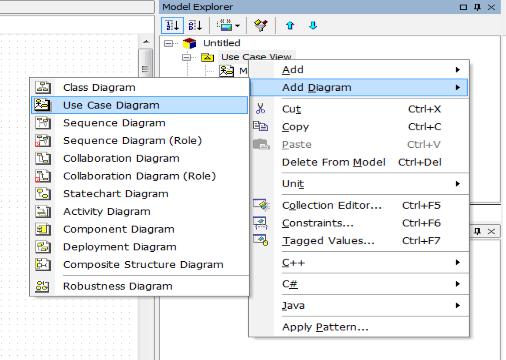This screenshot has height=360, width=506.
Task: Click the Tagged Values icon
Action: coord(261,240)
